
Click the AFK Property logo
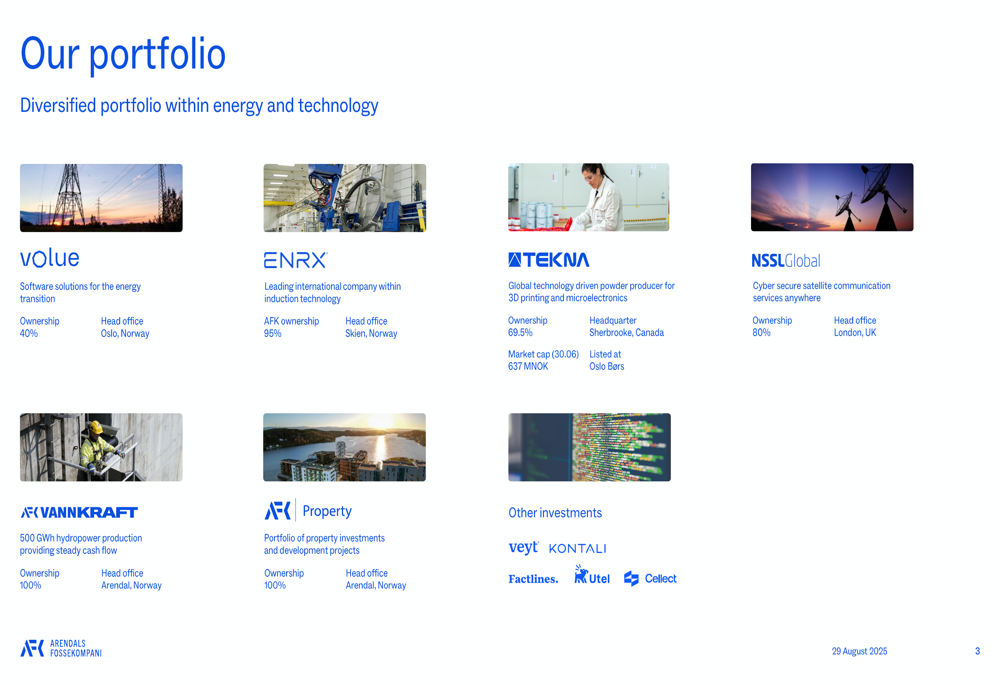[308, 510]
